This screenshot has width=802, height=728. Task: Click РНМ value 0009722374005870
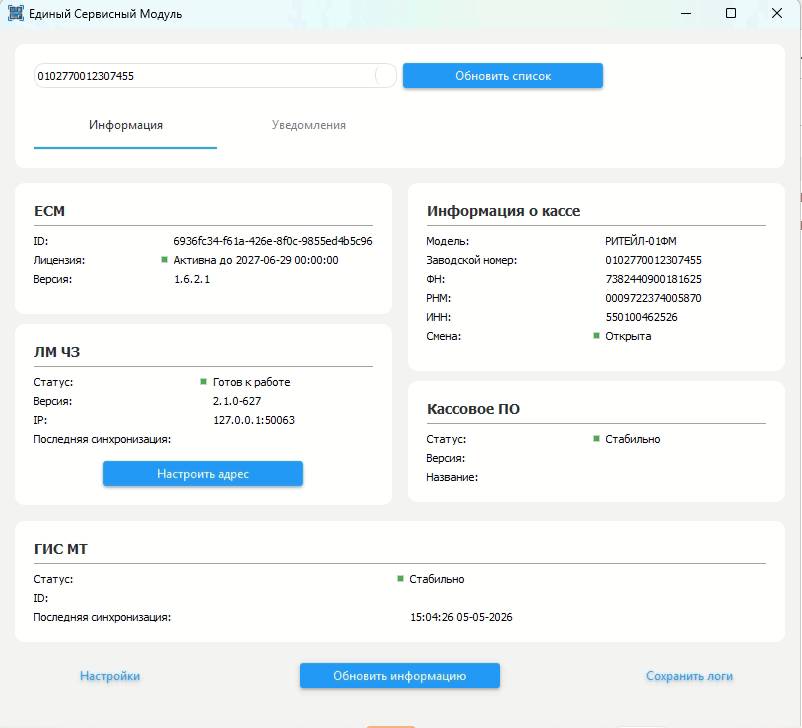coord(653,298)
